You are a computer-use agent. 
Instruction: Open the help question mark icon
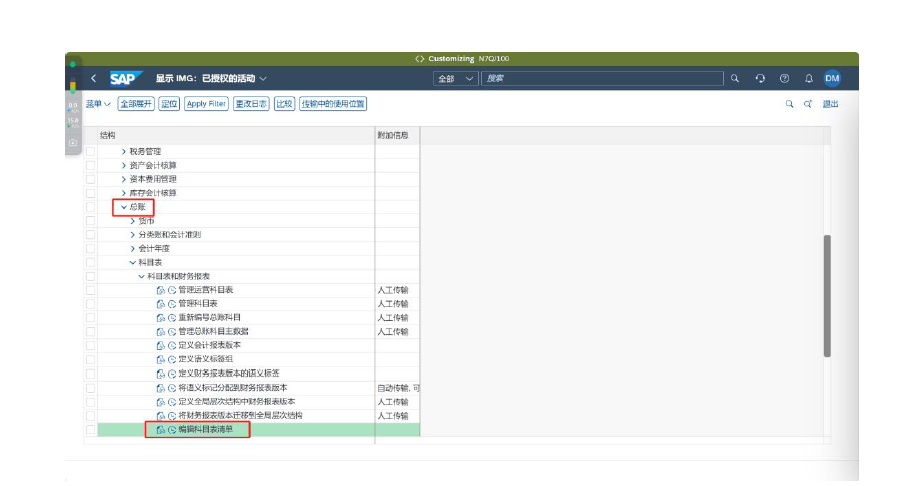(x=784, y=78)
